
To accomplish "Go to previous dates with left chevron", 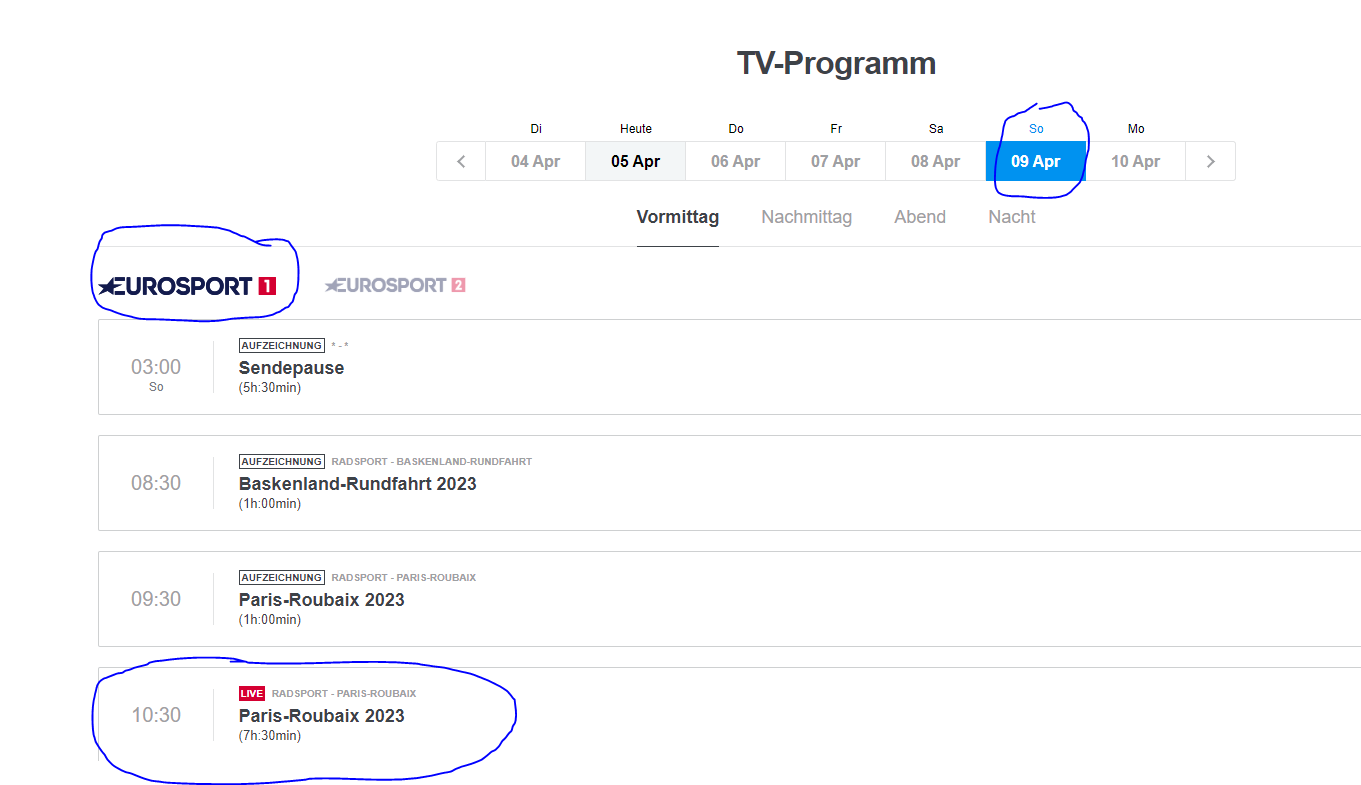I will point(461,161).
